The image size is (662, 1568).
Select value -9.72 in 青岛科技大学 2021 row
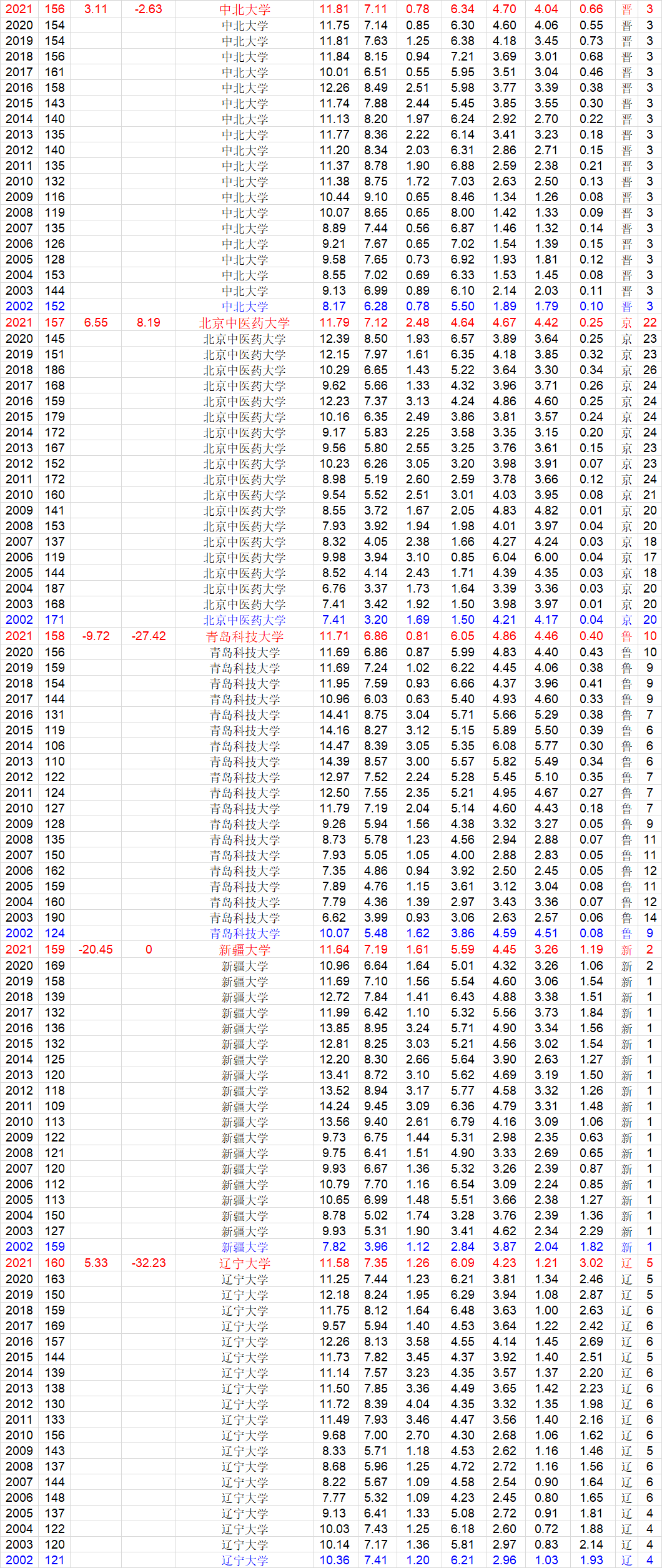[96, 636]
